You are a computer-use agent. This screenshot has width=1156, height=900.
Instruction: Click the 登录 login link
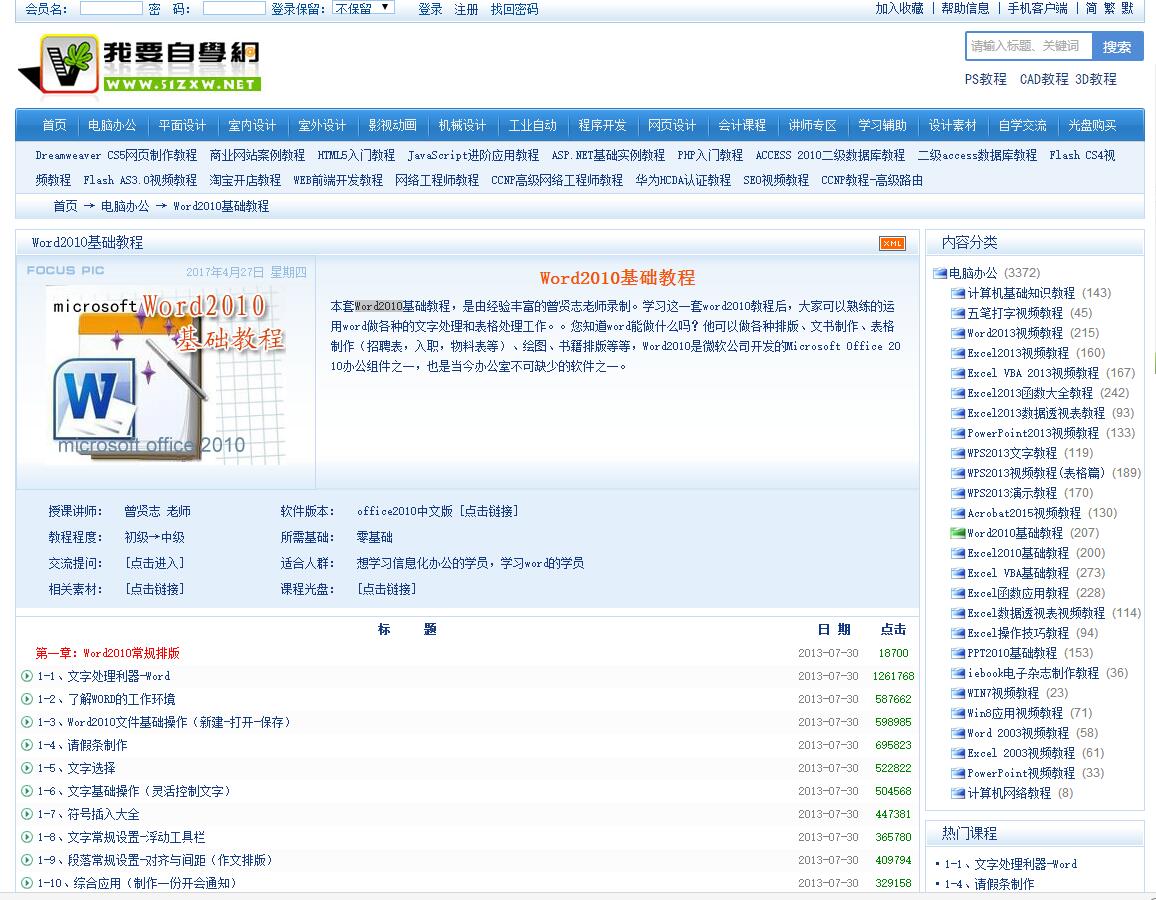(x=431, y=9)
